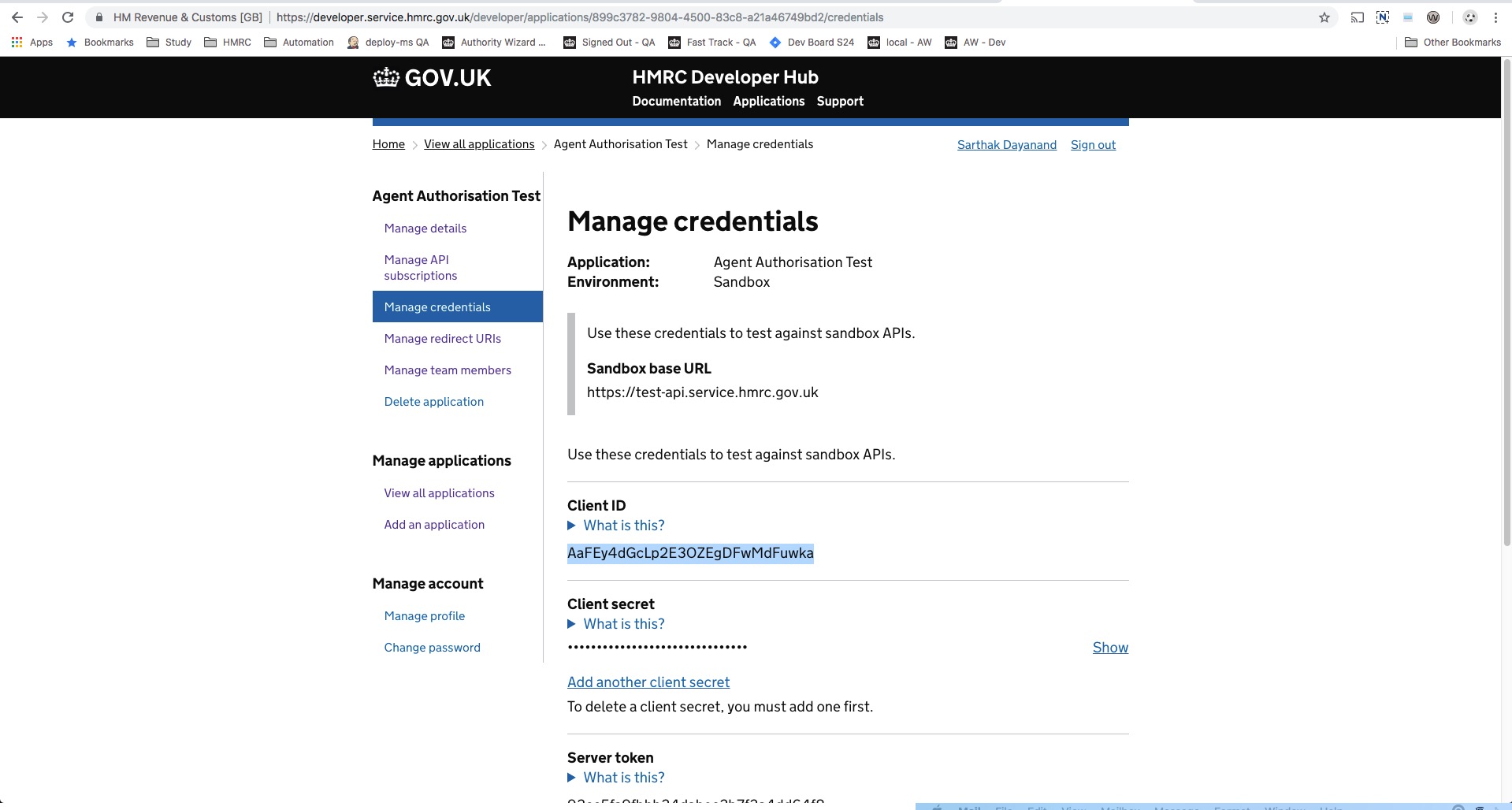
Task: Open the Authority Wizard bookmark
Action: click(494, 43)
